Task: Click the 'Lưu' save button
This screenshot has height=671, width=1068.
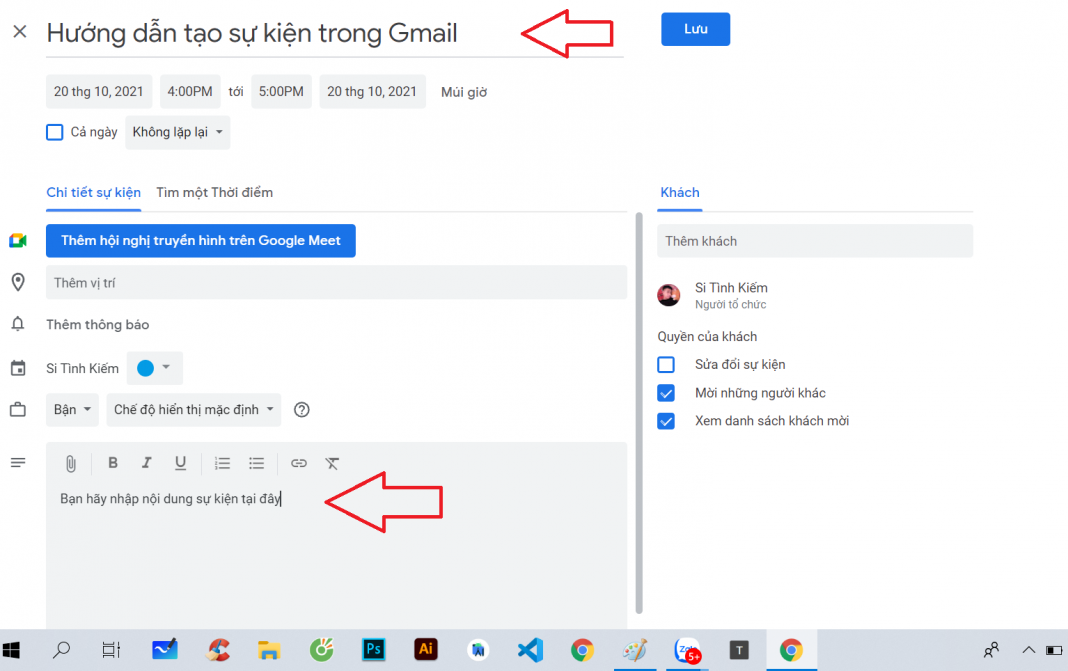Action: pos(695,29)
